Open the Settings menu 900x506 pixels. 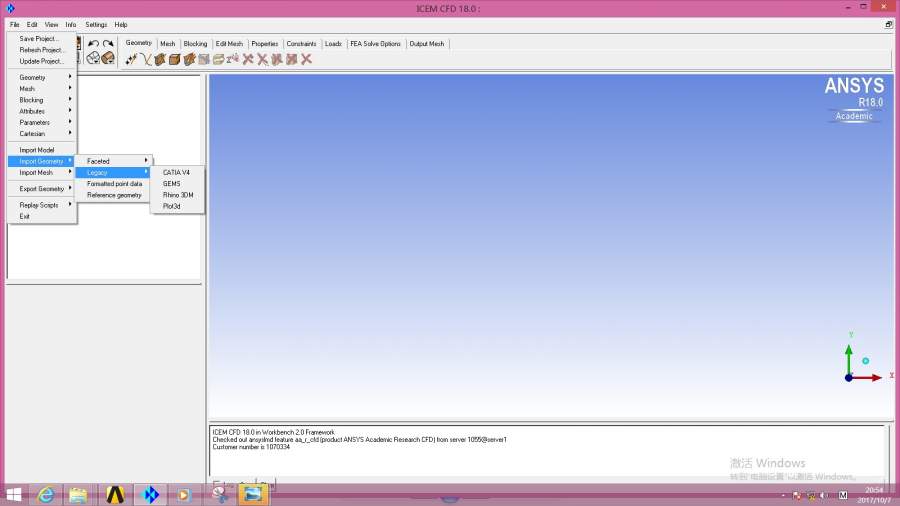click(x=96, y=25)
